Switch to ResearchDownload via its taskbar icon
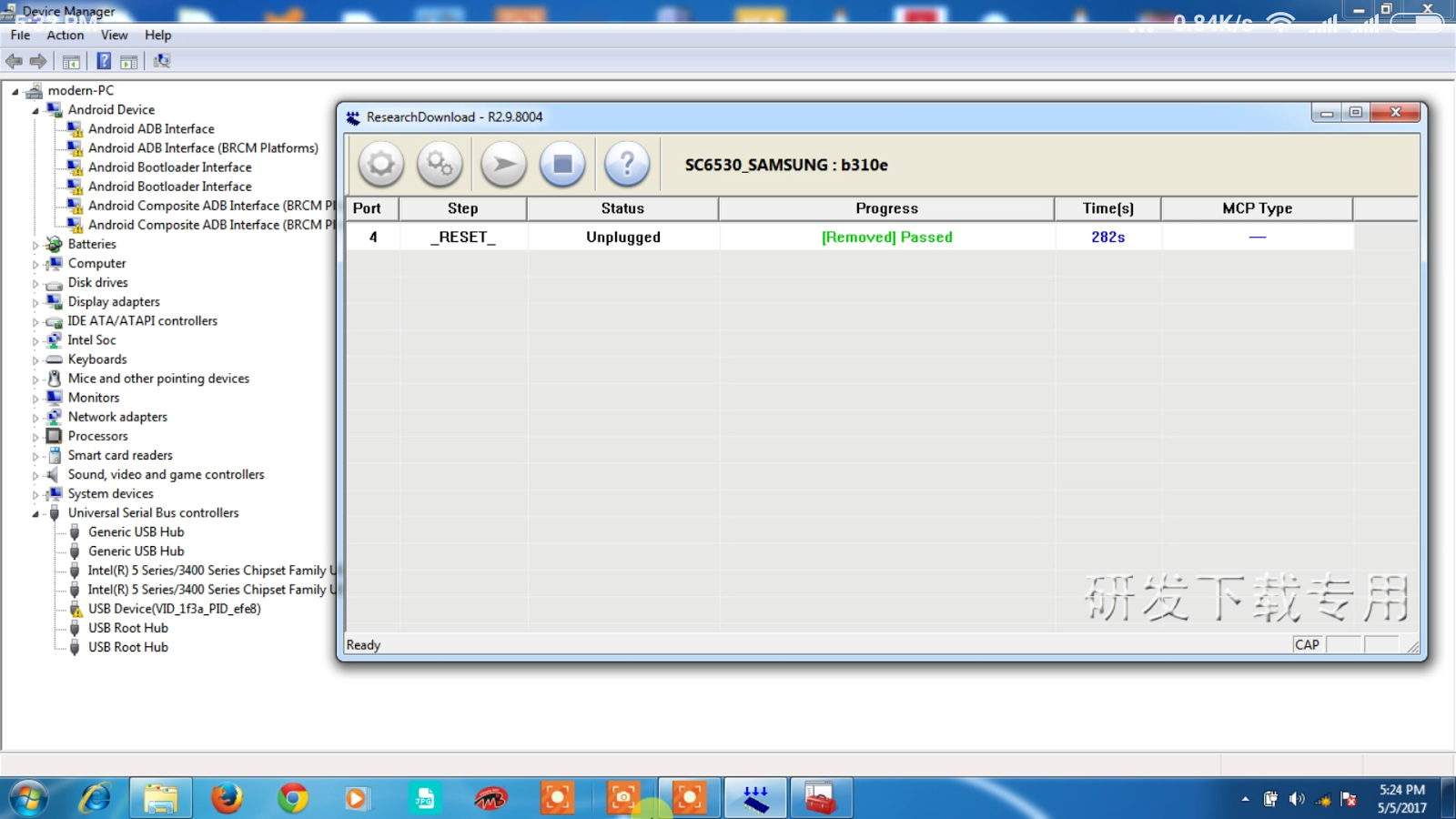The width and height of the screenshot is (1456, 819). [755, 799]
